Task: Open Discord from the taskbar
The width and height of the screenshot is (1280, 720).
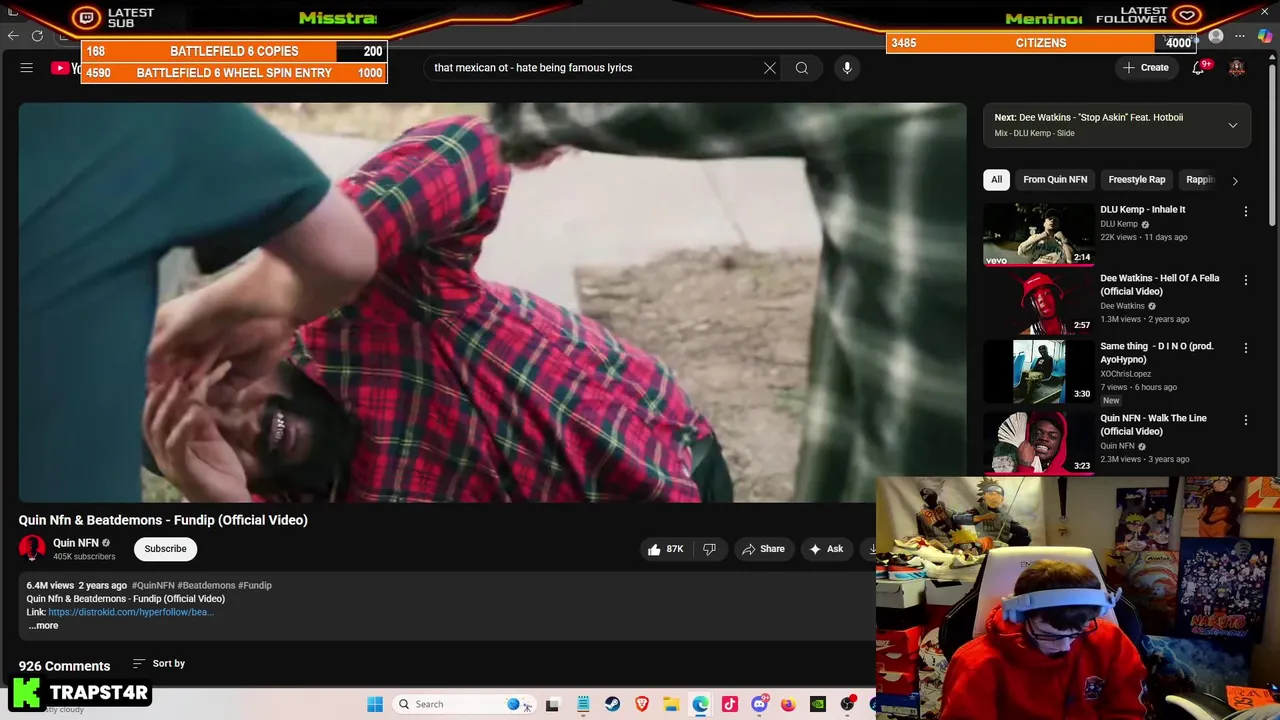Action: point(759,704)
